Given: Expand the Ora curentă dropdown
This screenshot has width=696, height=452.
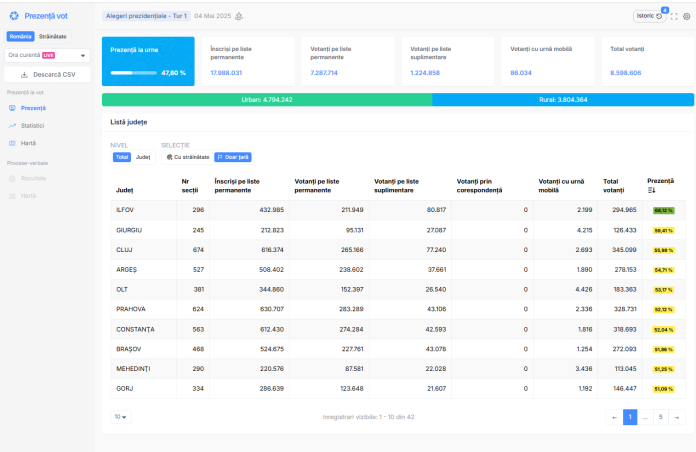Looking at the screenshot, I should point(48,55).
